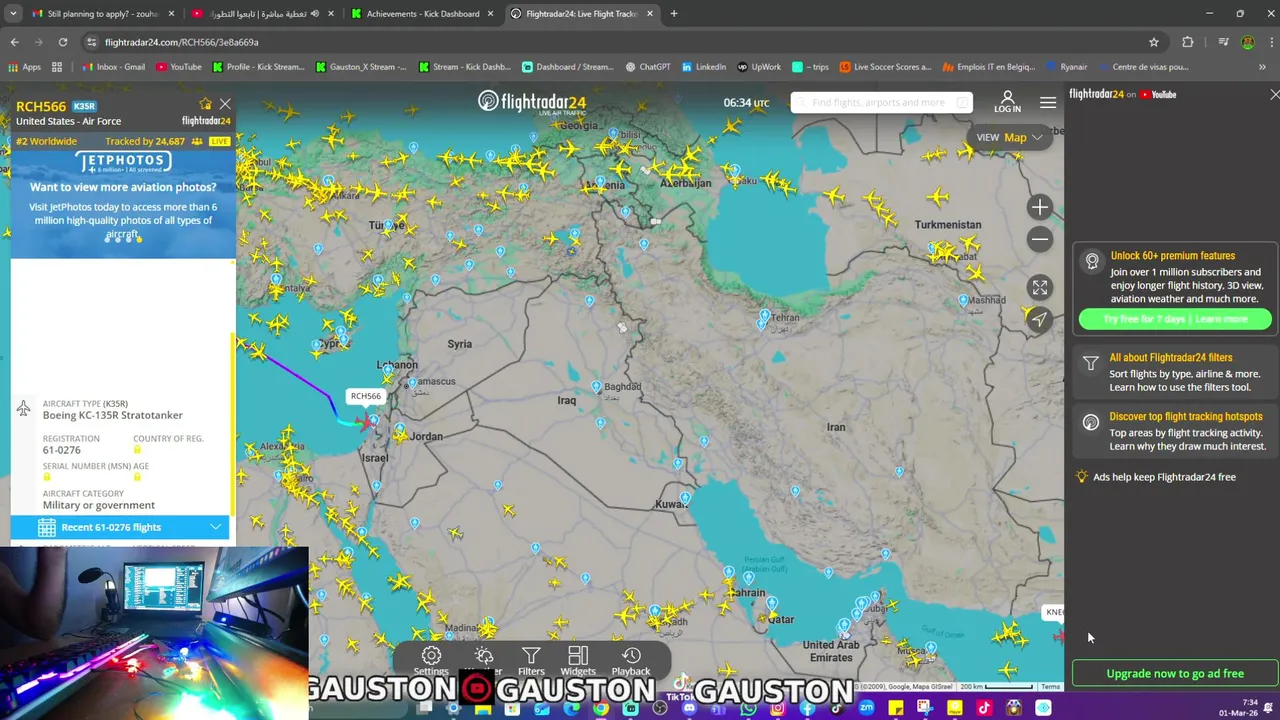Add RCH566 to favorites star icon

click(x=206, y=104)
